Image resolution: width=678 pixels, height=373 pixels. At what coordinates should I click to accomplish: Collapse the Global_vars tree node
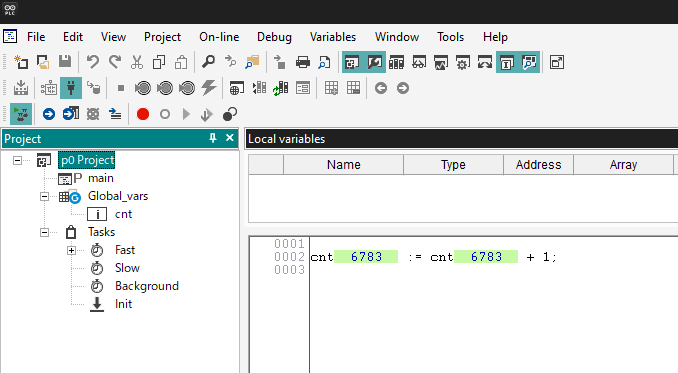pos(44,197)
